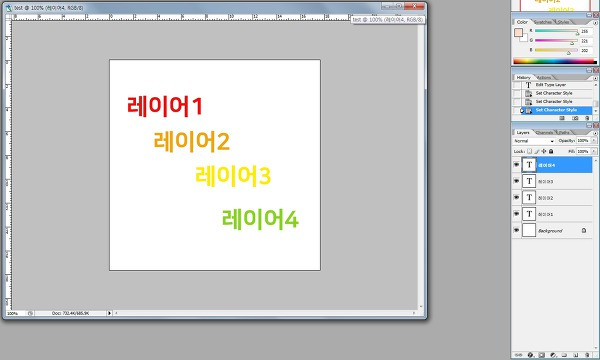Open the History panel options menu
This screenshot has width=600, height=360.
[x=595, y=78]
